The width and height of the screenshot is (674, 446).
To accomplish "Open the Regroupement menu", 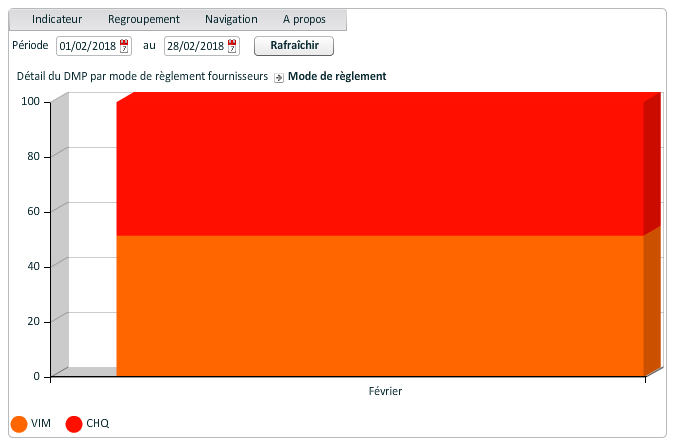I will (144, 19).
